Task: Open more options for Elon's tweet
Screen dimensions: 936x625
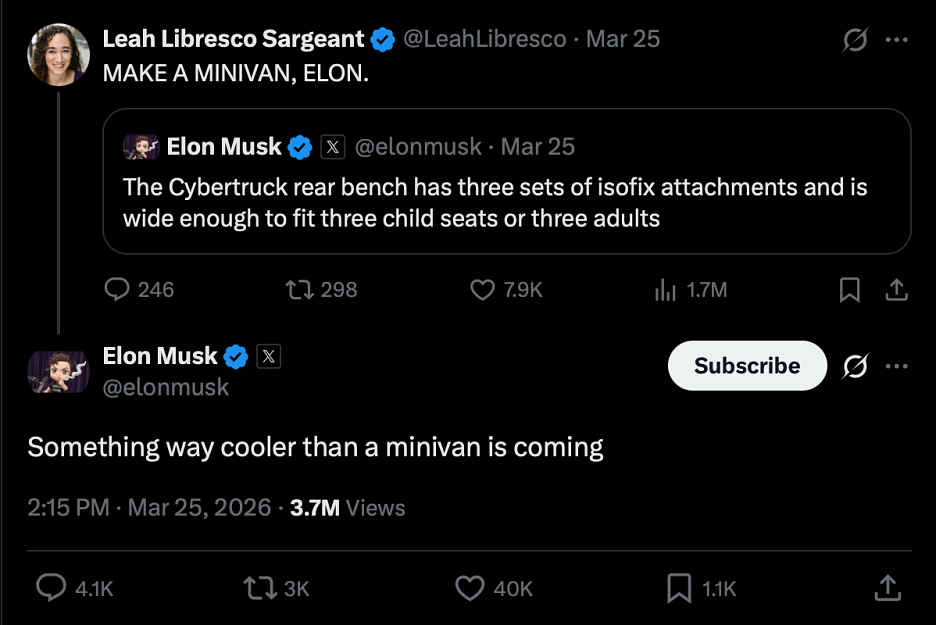Action: (x=897, y=366)
